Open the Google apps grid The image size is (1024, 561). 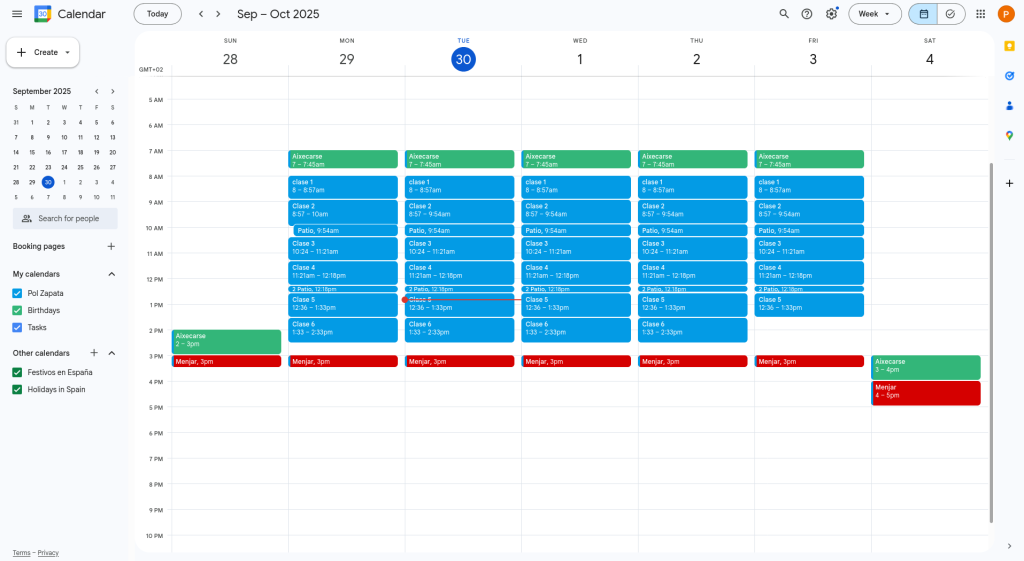click(980, 14)
